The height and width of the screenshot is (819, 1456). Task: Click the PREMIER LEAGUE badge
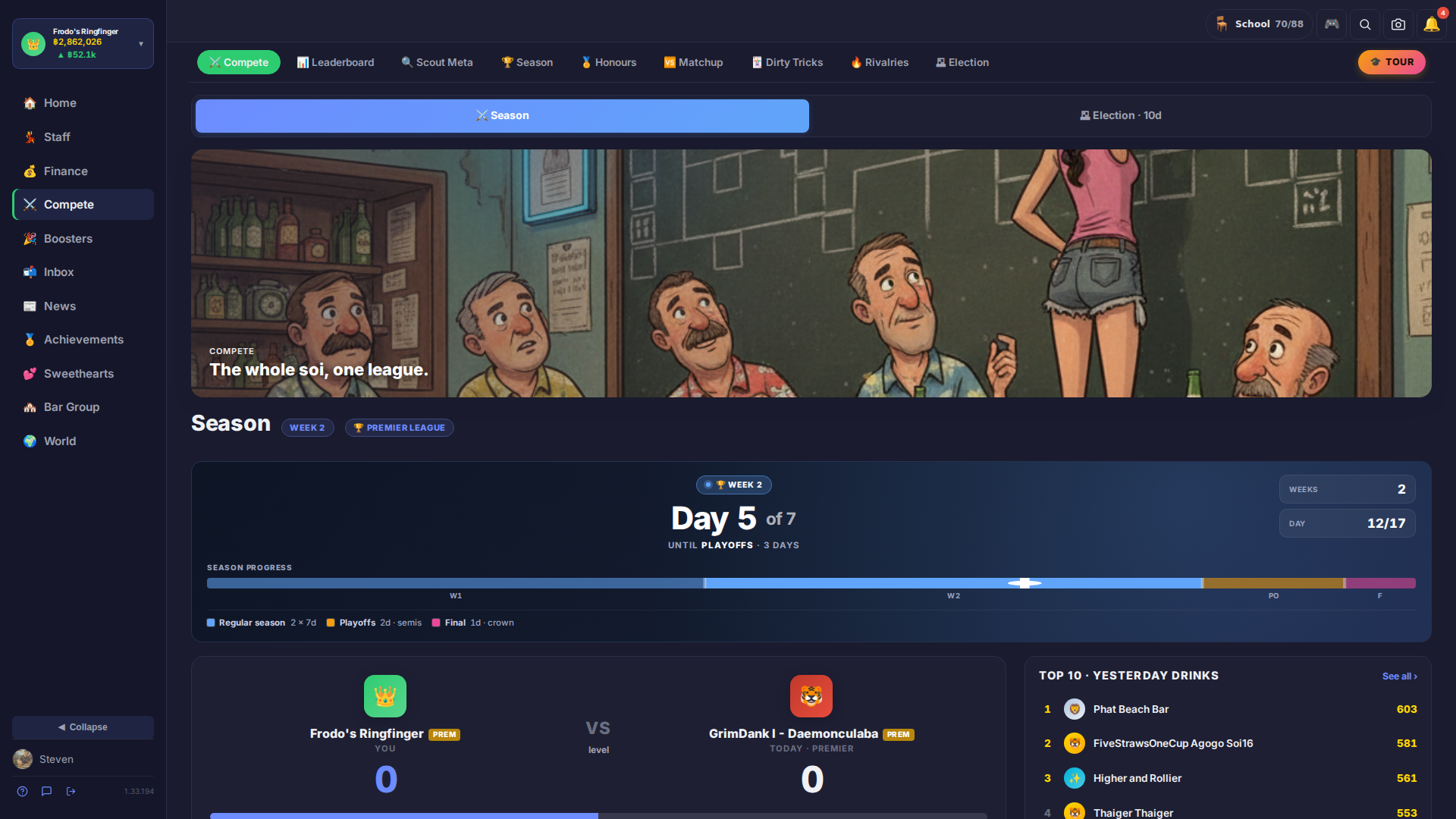click(x=400, y=428)
